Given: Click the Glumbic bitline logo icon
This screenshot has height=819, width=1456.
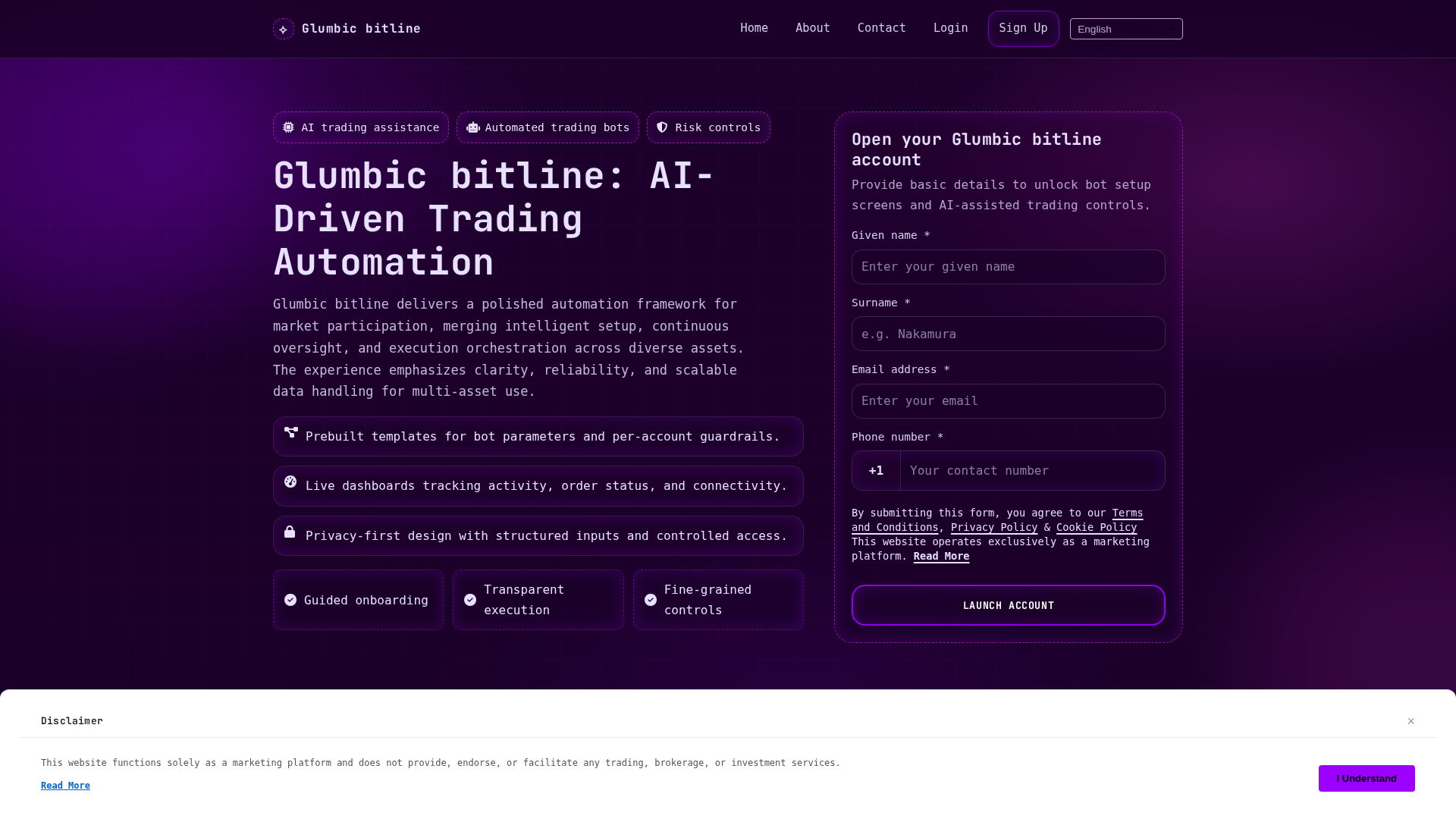Looking at the screenshot, I should [284, 29].
